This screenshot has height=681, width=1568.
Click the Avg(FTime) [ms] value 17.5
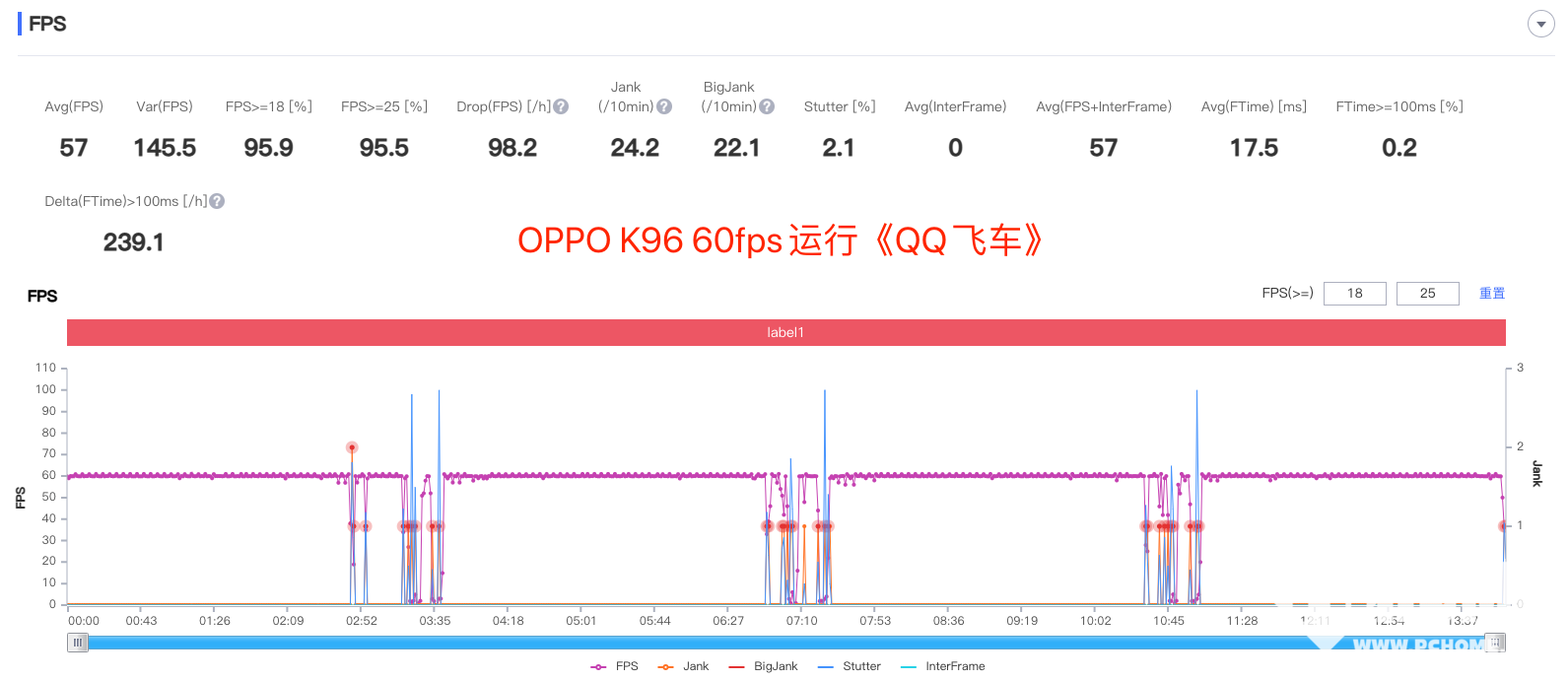coord(1254,148)
